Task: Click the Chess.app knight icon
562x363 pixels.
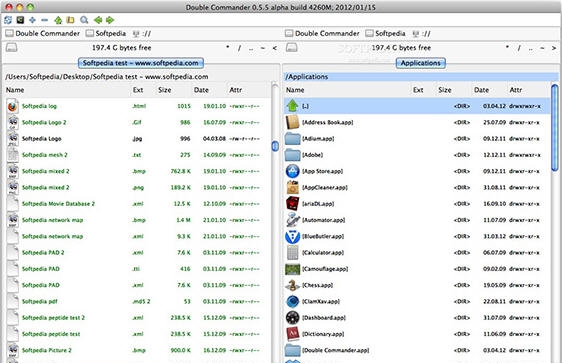Action: pos(292,285)
